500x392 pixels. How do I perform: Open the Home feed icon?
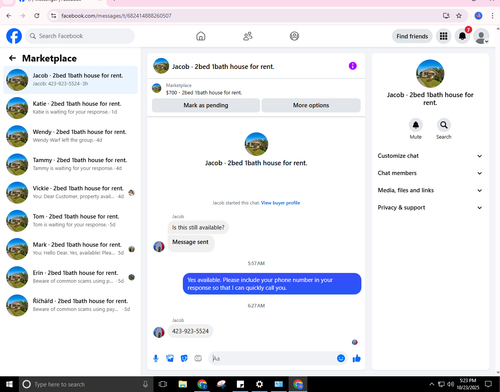[201, 36]
